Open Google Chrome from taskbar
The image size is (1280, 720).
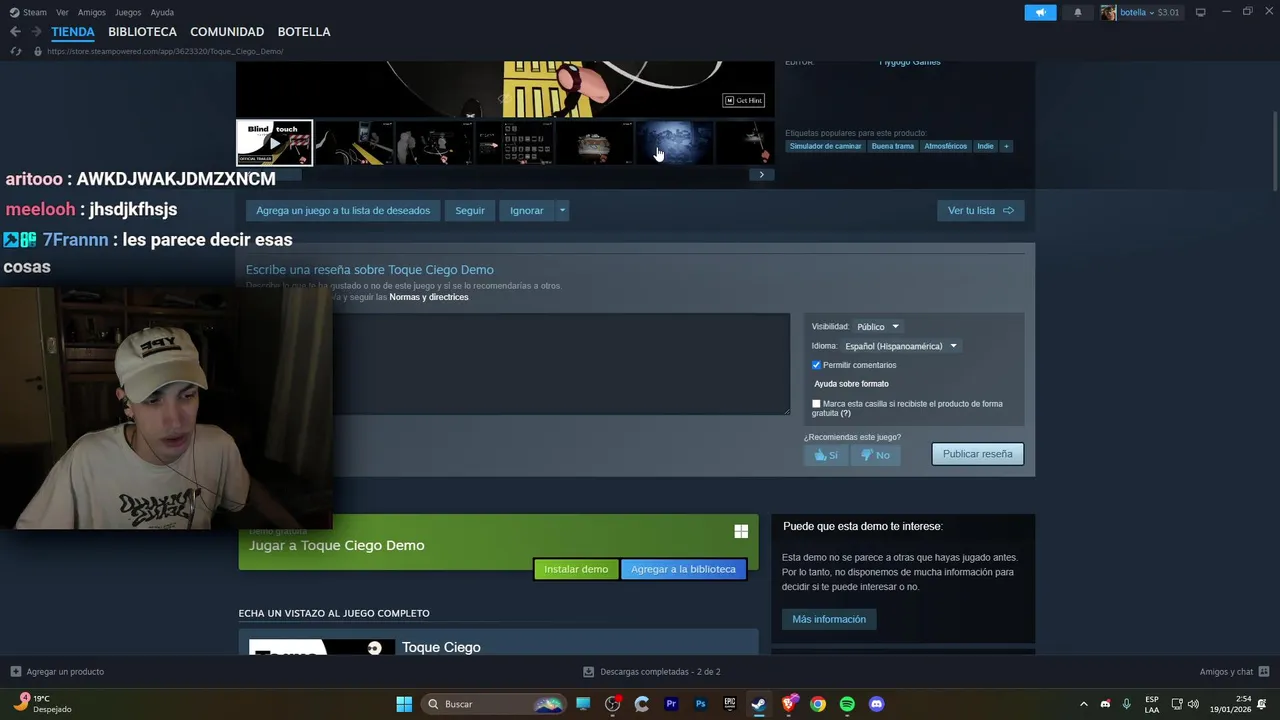tap(818, 704)
